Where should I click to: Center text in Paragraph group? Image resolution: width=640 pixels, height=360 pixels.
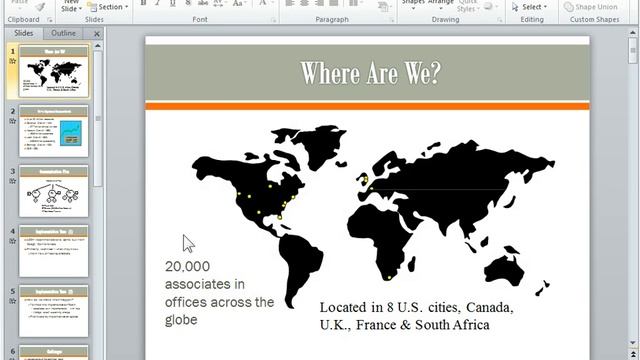[x=304, y=3]
